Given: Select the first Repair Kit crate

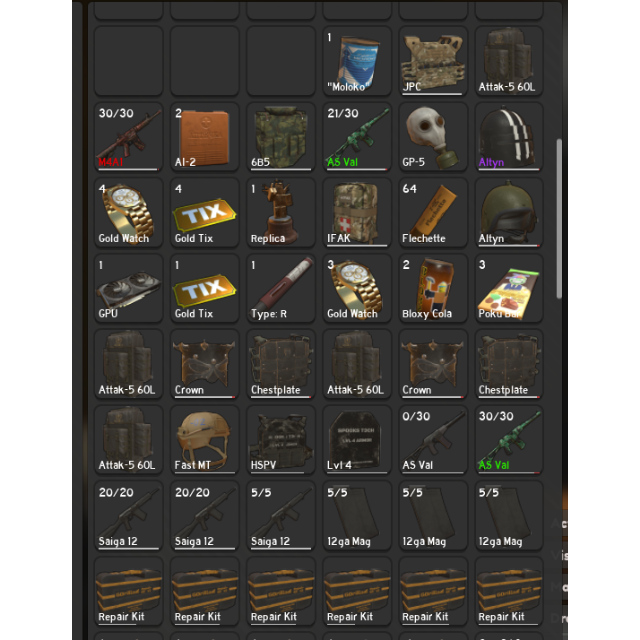Looking at the screenshot, I should pos(128,591).
